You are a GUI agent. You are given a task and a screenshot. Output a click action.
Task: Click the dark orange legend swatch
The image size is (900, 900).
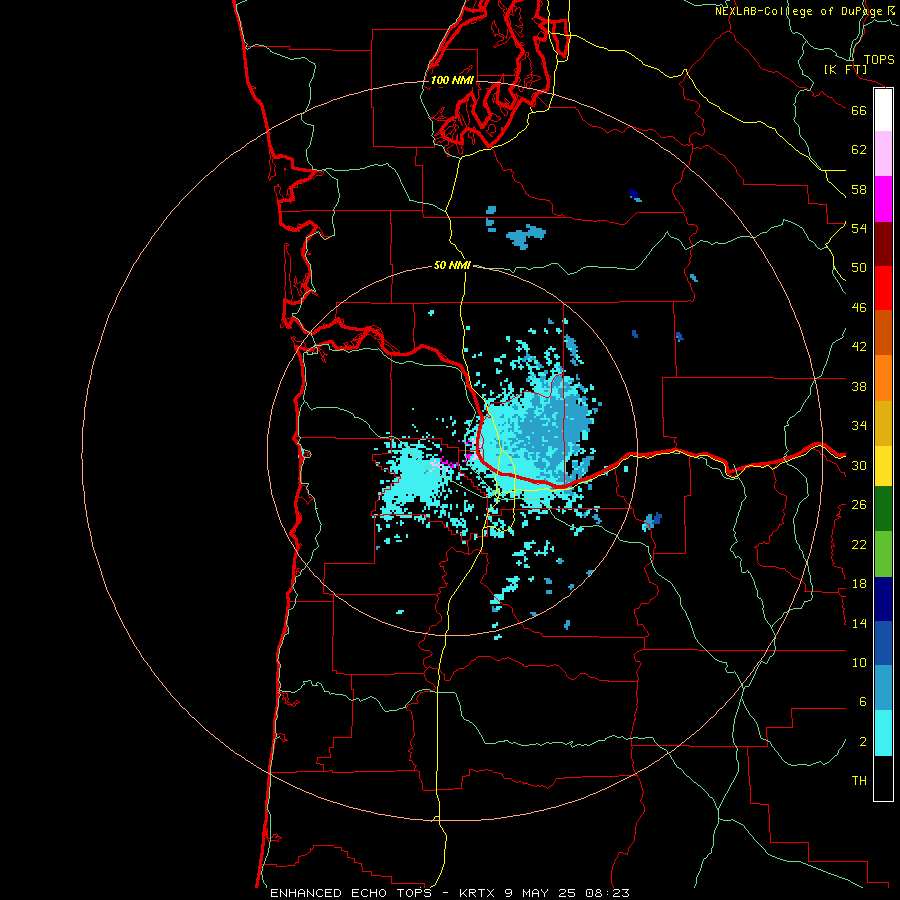tap(883, 333)
